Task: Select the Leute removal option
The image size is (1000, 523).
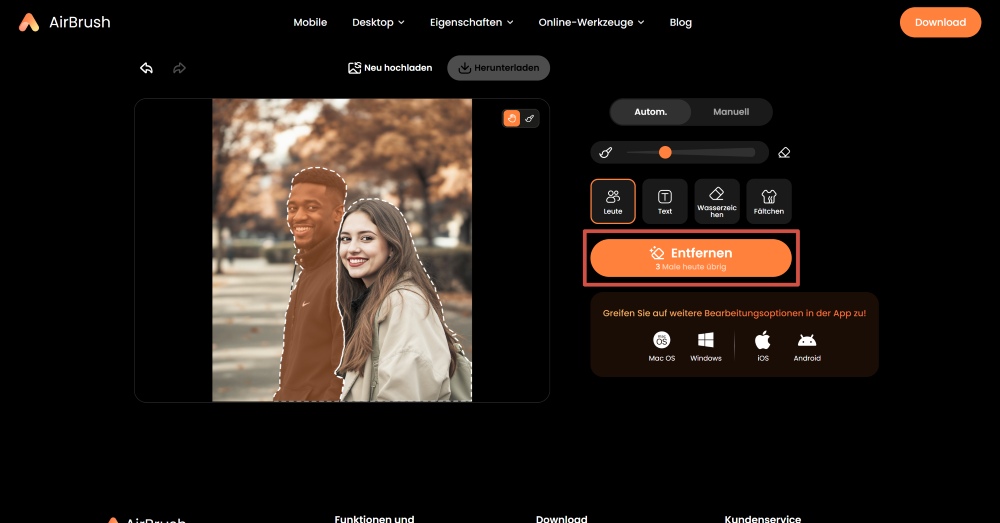Action: (613, 201)
